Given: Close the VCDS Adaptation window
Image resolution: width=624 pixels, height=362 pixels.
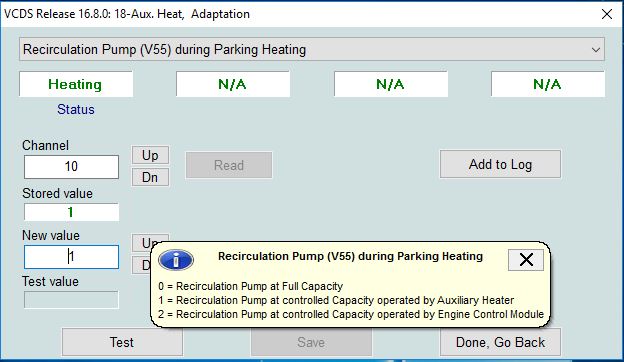Looking at the screenshot, I should pyautogui.click(x=607, y=14).
